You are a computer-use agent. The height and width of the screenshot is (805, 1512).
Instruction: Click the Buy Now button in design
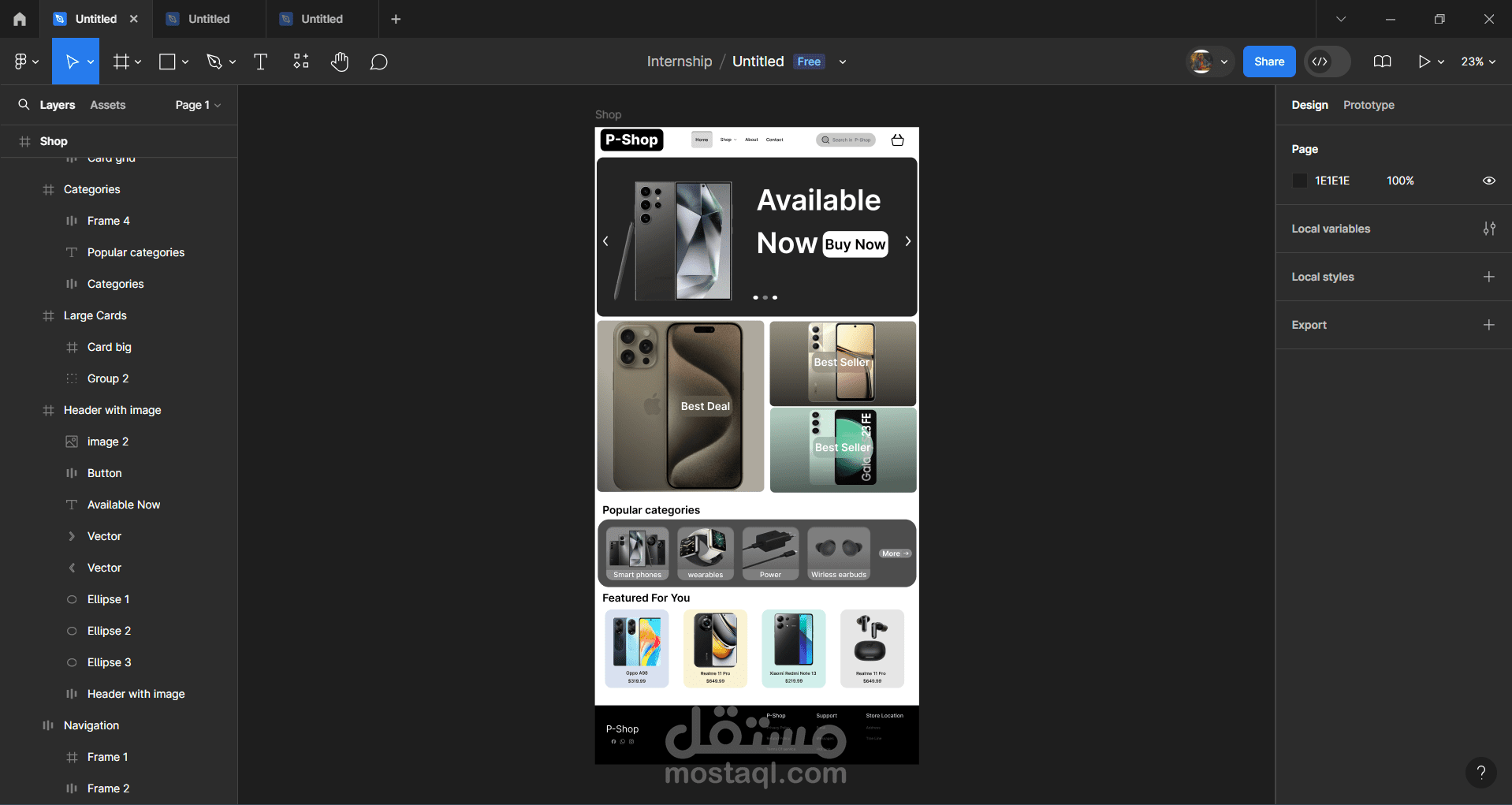click(855, 244)
